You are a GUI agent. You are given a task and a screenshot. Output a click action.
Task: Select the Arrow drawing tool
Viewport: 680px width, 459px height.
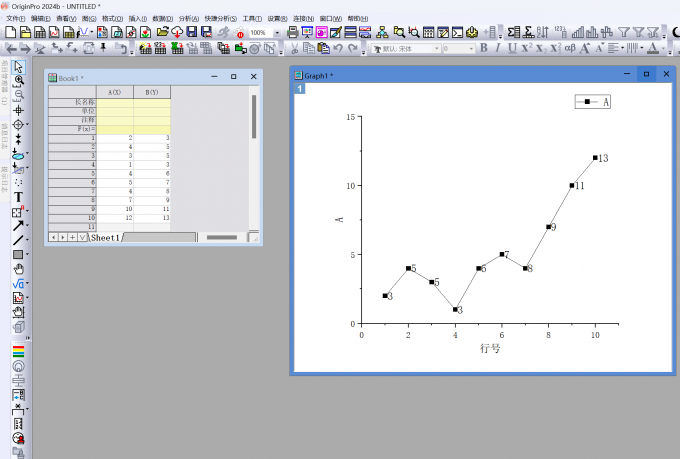(18, 226)
